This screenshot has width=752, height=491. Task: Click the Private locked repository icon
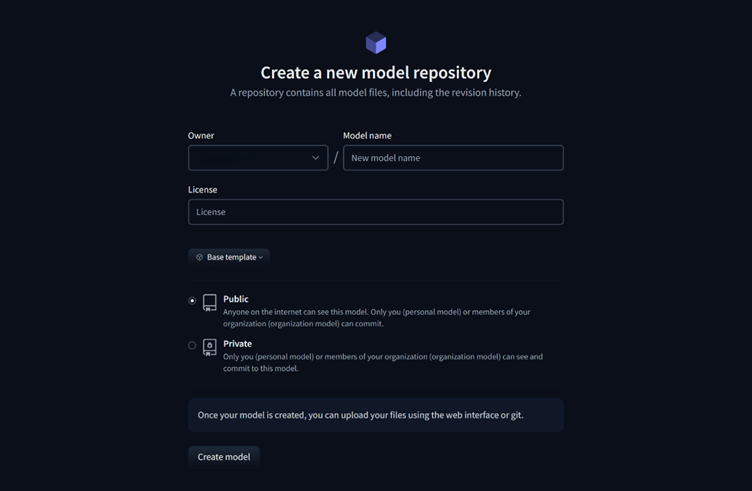coord(210,347)
